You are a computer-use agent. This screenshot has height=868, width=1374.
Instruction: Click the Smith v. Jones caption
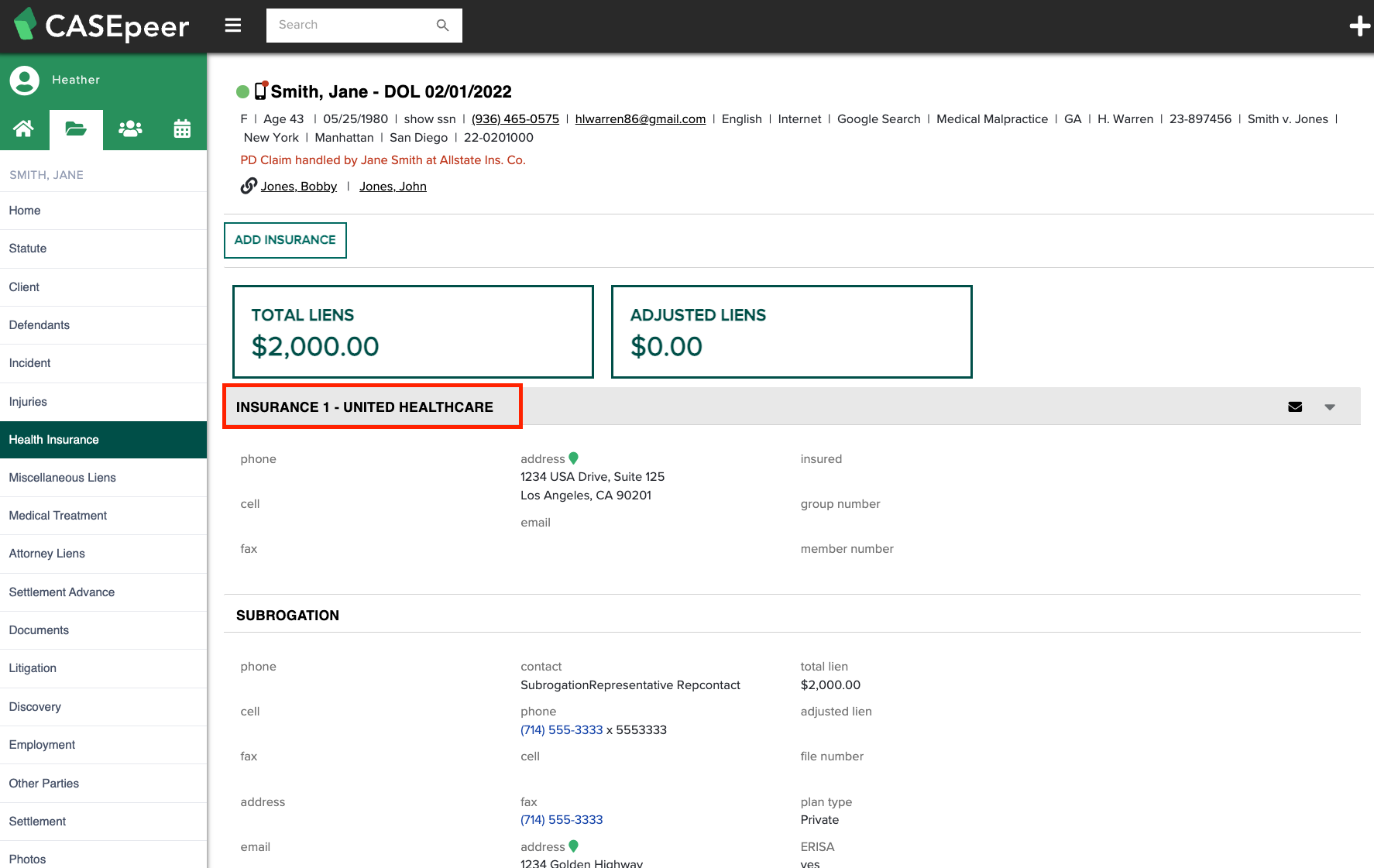(1287, 119)
